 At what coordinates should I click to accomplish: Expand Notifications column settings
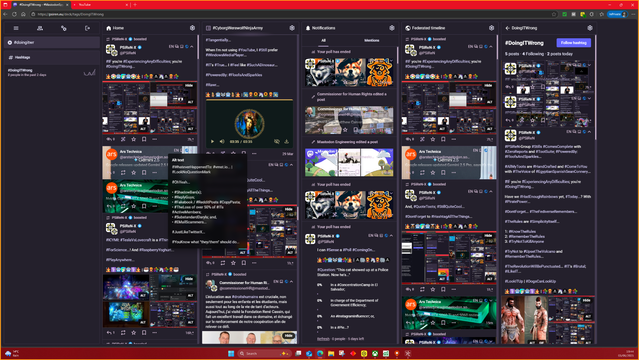tap(392, 28)
